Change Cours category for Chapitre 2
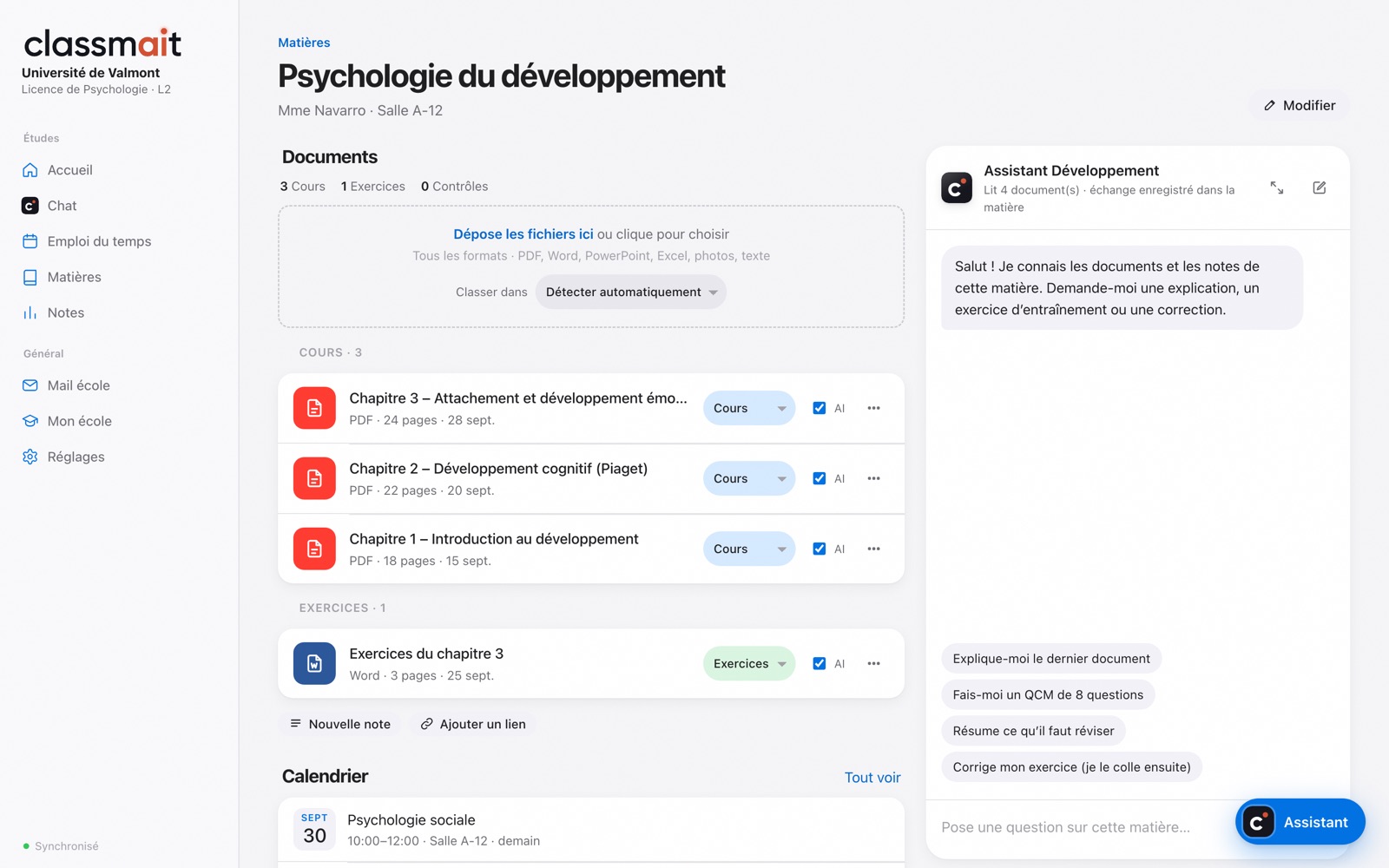 pyautogui.click(x=749, y=478)
